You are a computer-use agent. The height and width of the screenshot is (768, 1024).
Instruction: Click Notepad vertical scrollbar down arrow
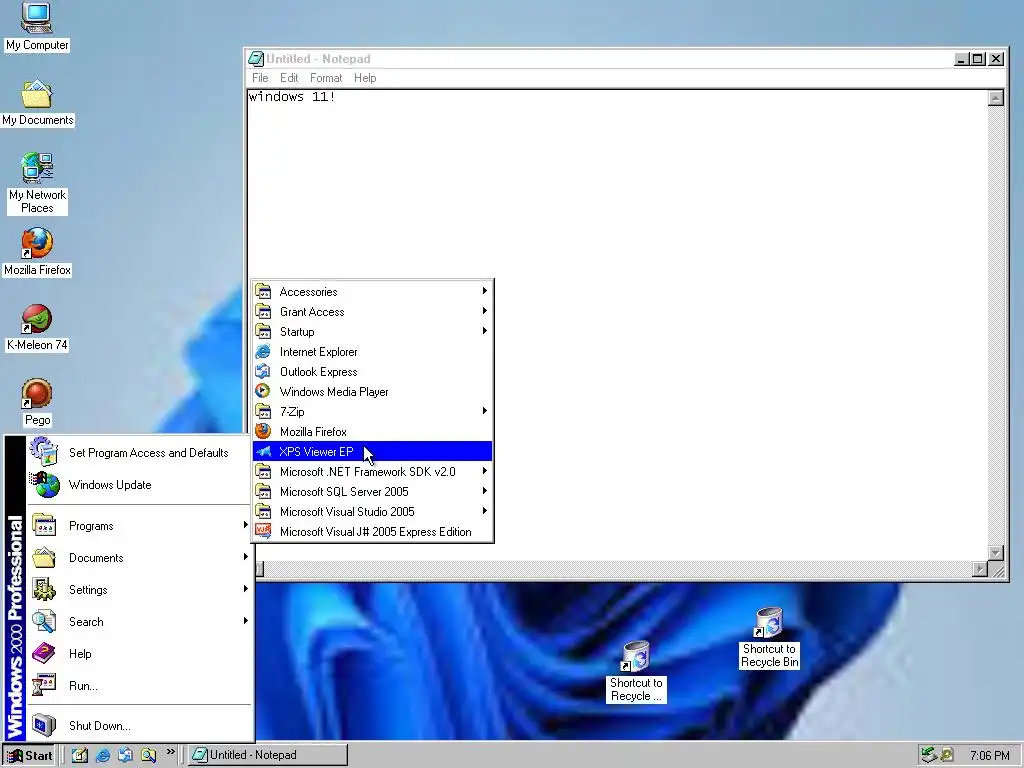[995, 552]
